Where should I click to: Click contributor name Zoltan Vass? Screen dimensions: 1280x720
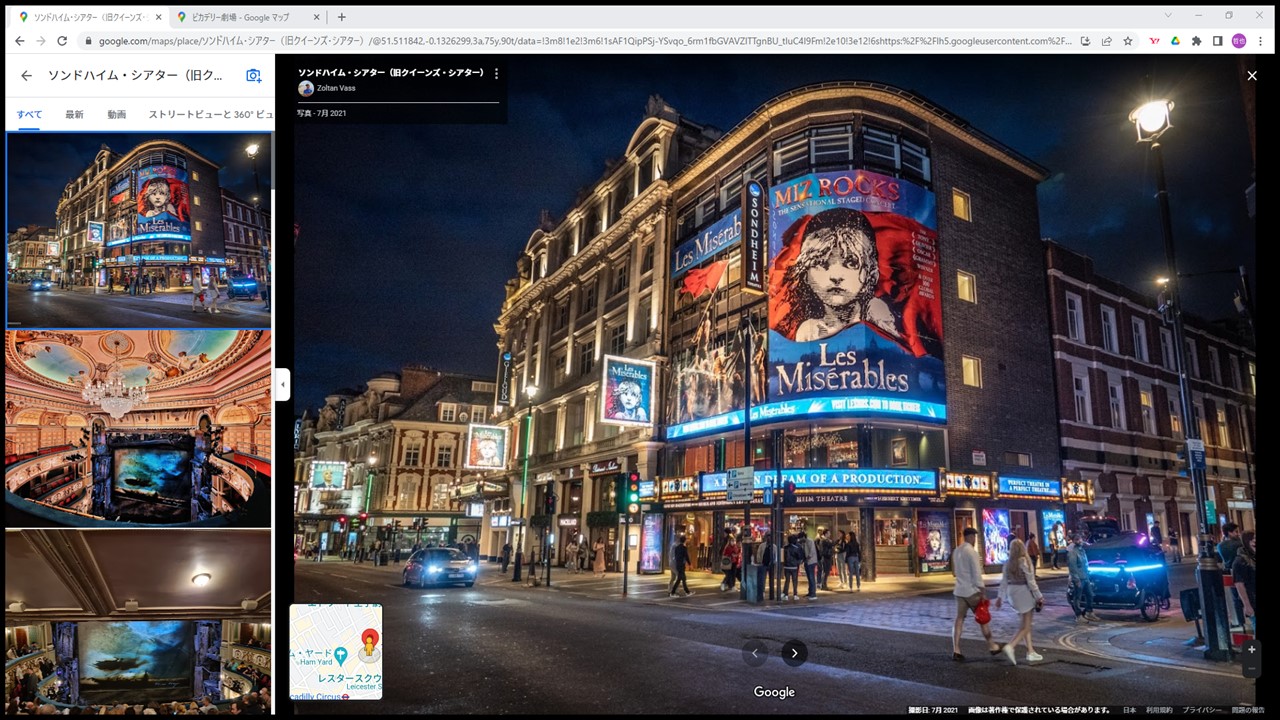(338, 88)
